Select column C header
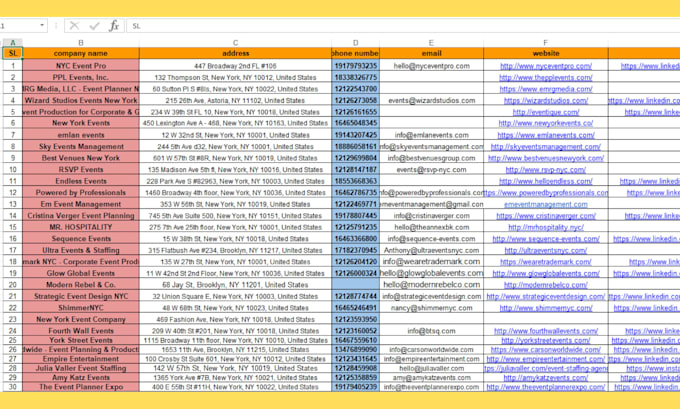This screenshot has height=409, width=680. [x=235, y=43]
